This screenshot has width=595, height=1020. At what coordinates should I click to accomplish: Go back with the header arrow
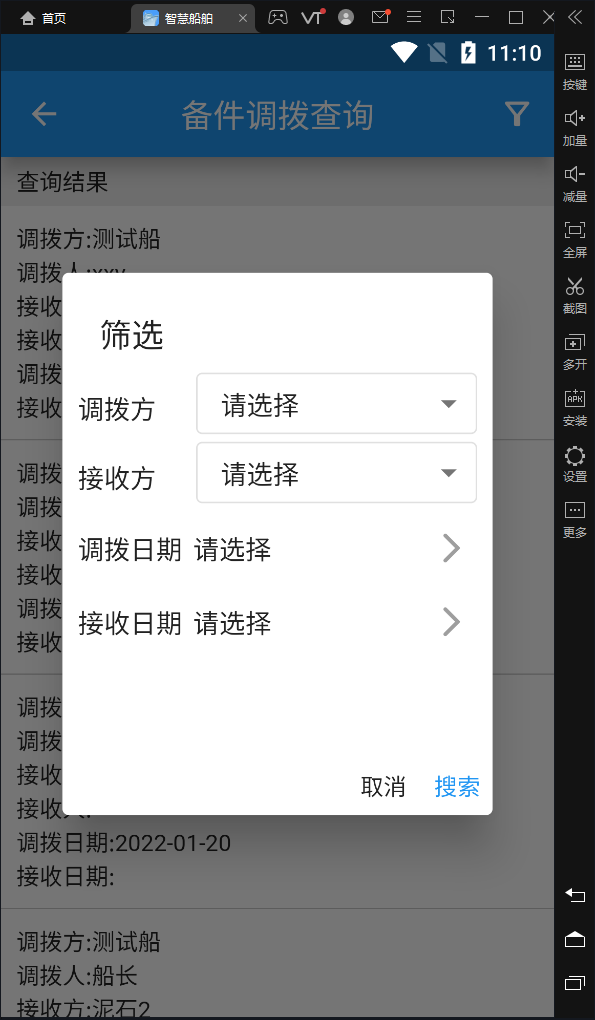44,114
